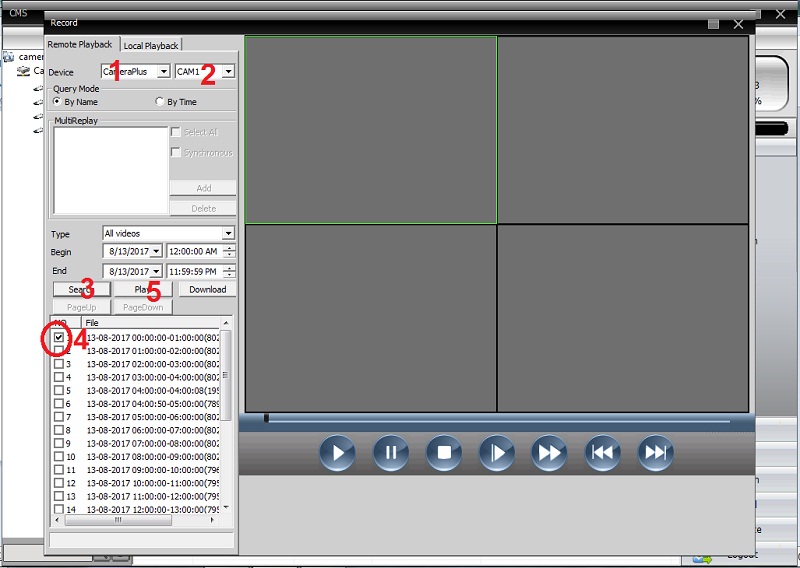Image resolution: width=800 pixels, height=568 pixels.
Task: Open the End date picker dropdown
Action: coord(156,271)
